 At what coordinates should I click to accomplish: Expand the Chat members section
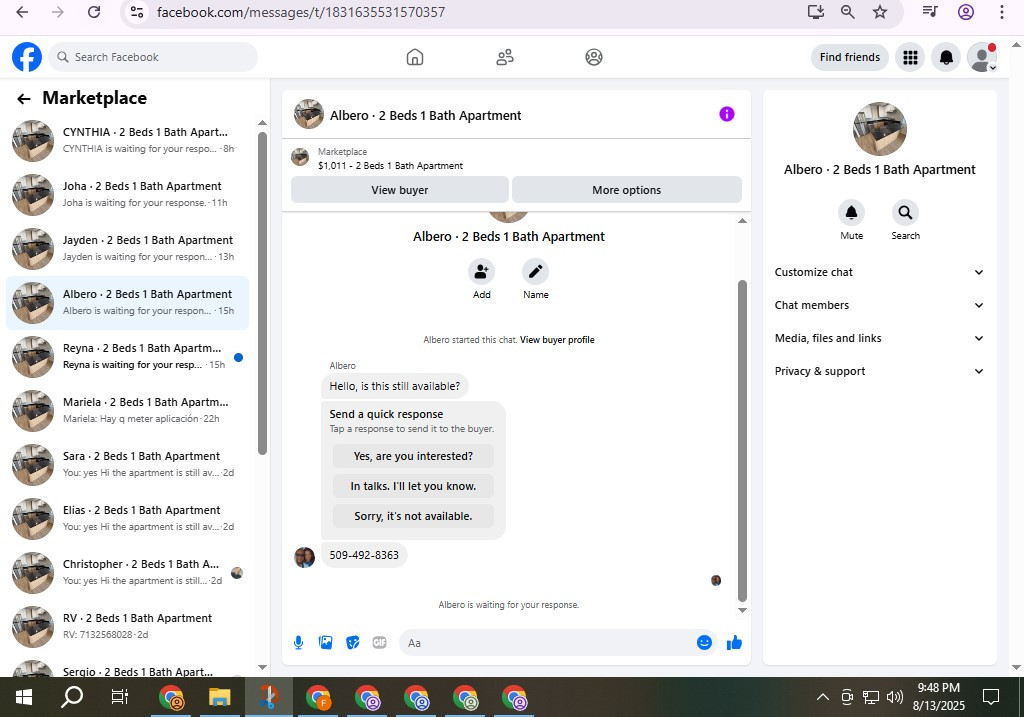coord(879,305)
